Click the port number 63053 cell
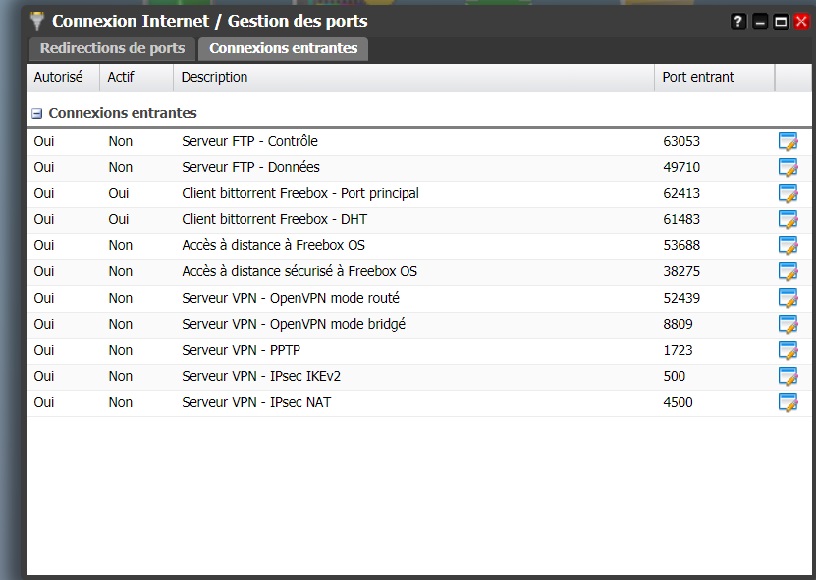816x580 pixels. (x=682, y=141)
